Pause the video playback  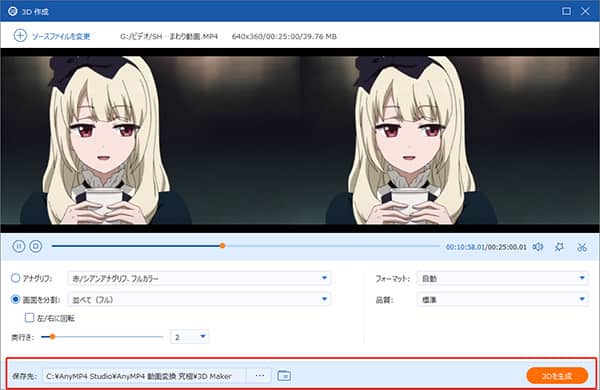[x=18, y=246]
